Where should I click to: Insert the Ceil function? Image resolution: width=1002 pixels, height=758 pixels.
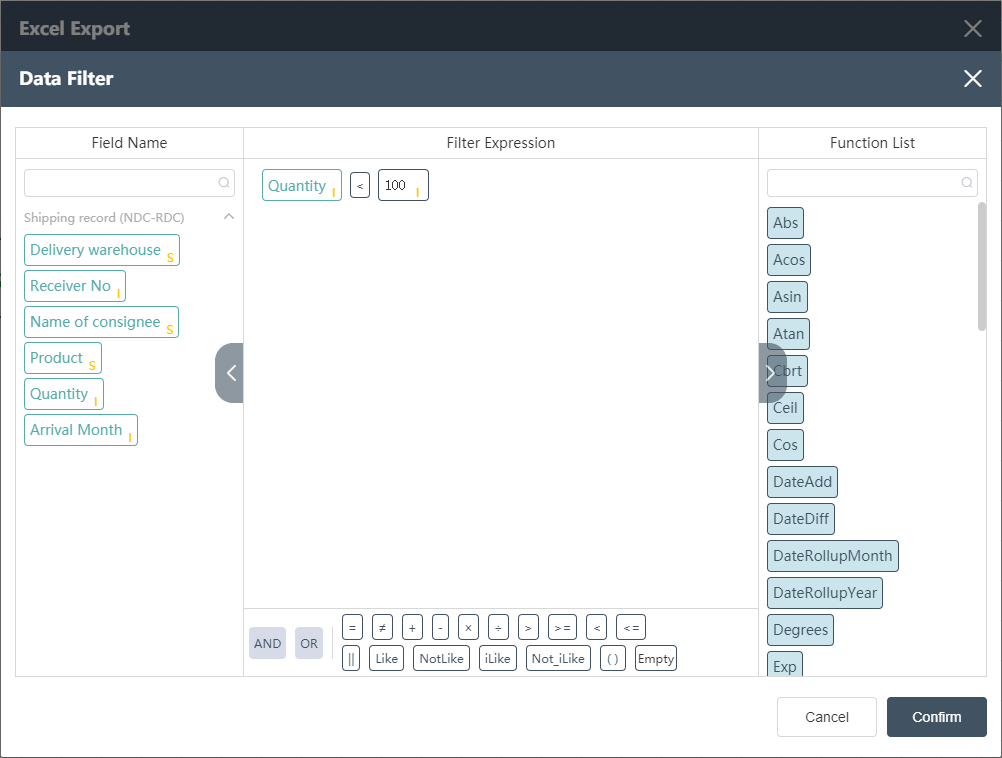pos(785,408)
